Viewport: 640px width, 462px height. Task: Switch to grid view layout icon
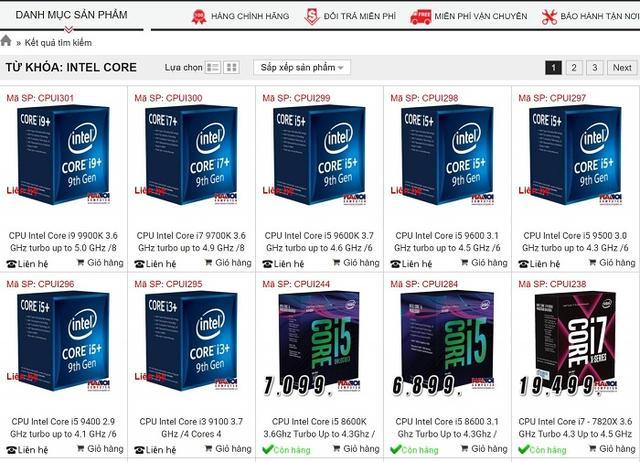click(x=231, y=67)
